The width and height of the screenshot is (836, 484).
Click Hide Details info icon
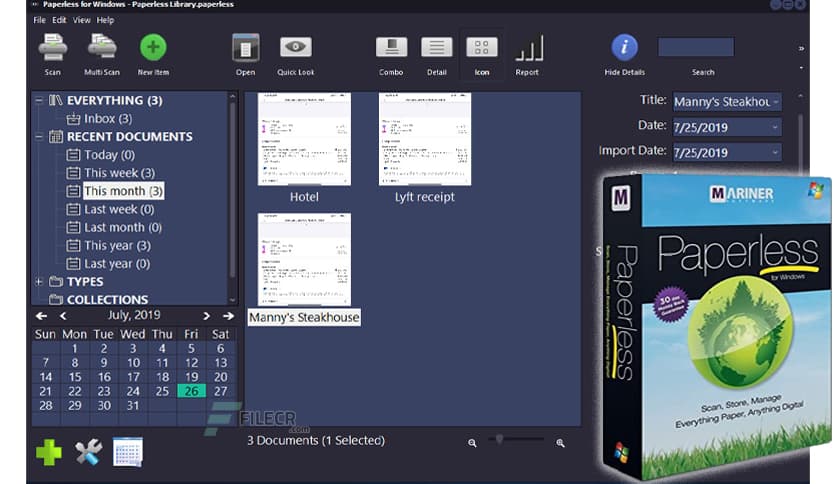pyautogui.click(x=624, y=47)
